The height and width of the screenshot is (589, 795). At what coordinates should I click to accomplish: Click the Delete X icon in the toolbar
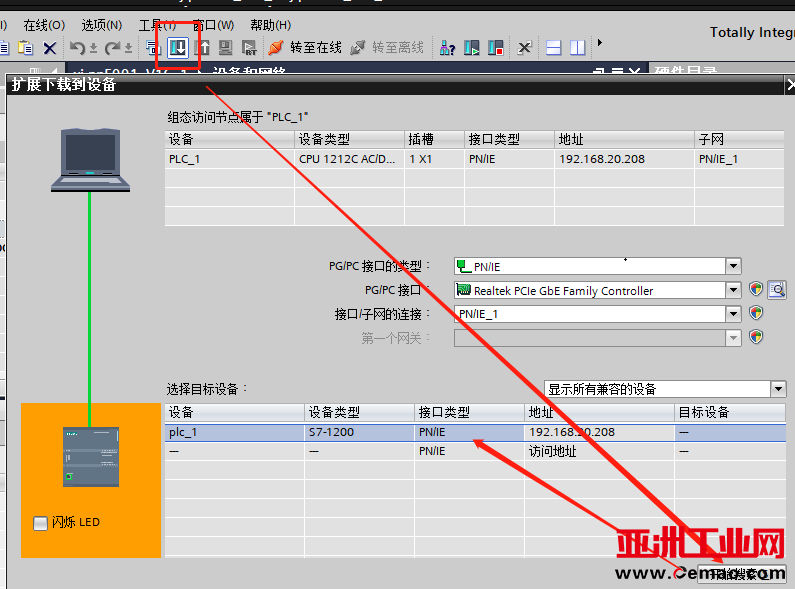click(49, 48)
